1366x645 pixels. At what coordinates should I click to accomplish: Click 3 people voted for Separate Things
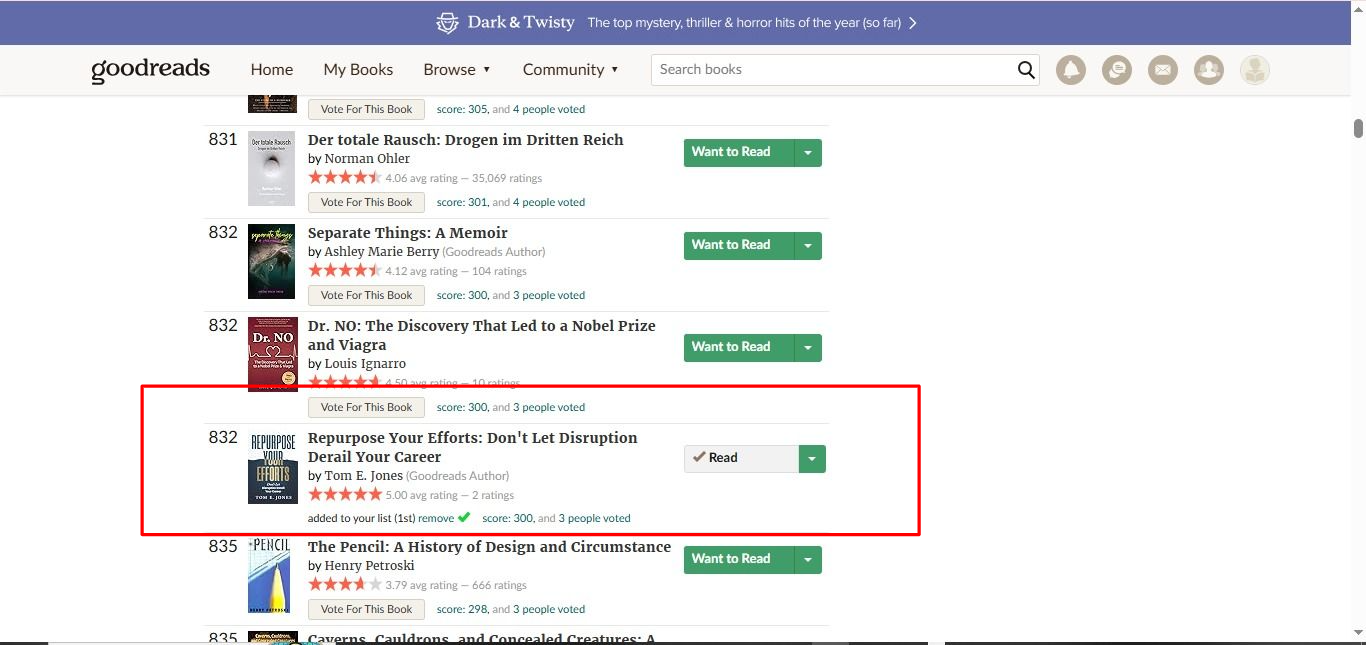549,295
